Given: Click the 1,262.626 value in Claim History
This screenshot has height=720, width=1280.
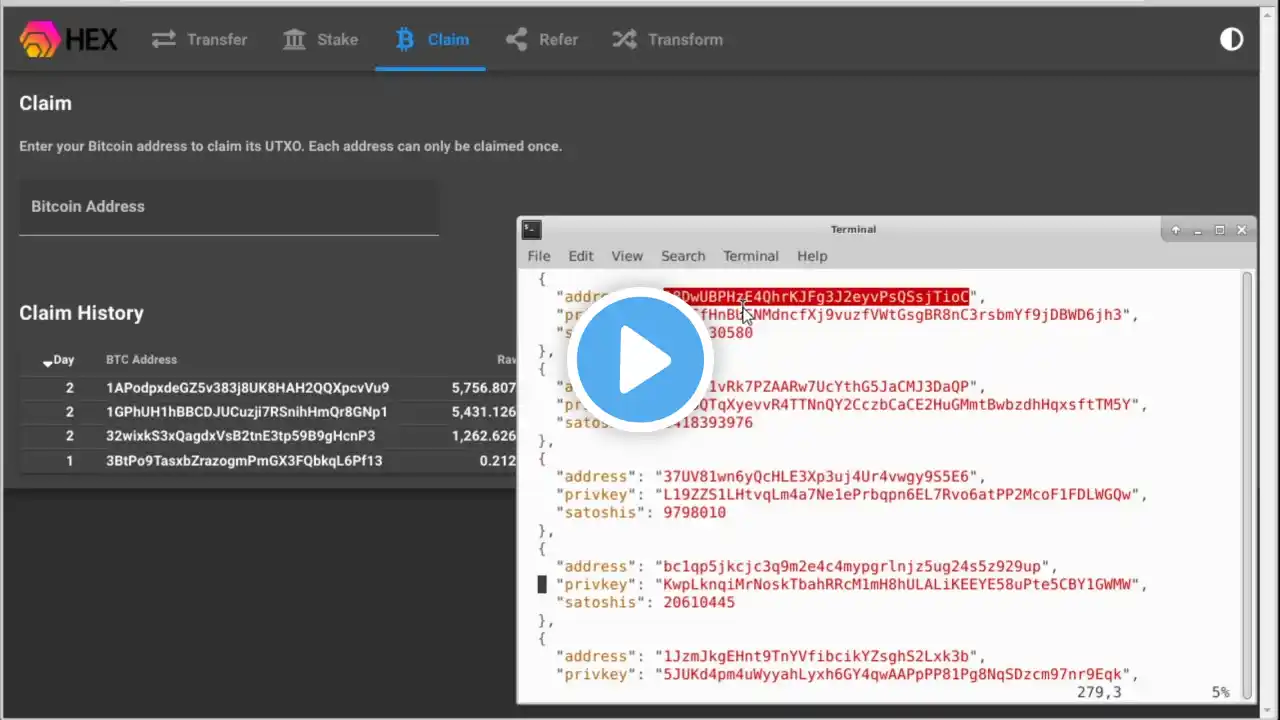Looking at the screenshot, I should click(x=484, y=436).
